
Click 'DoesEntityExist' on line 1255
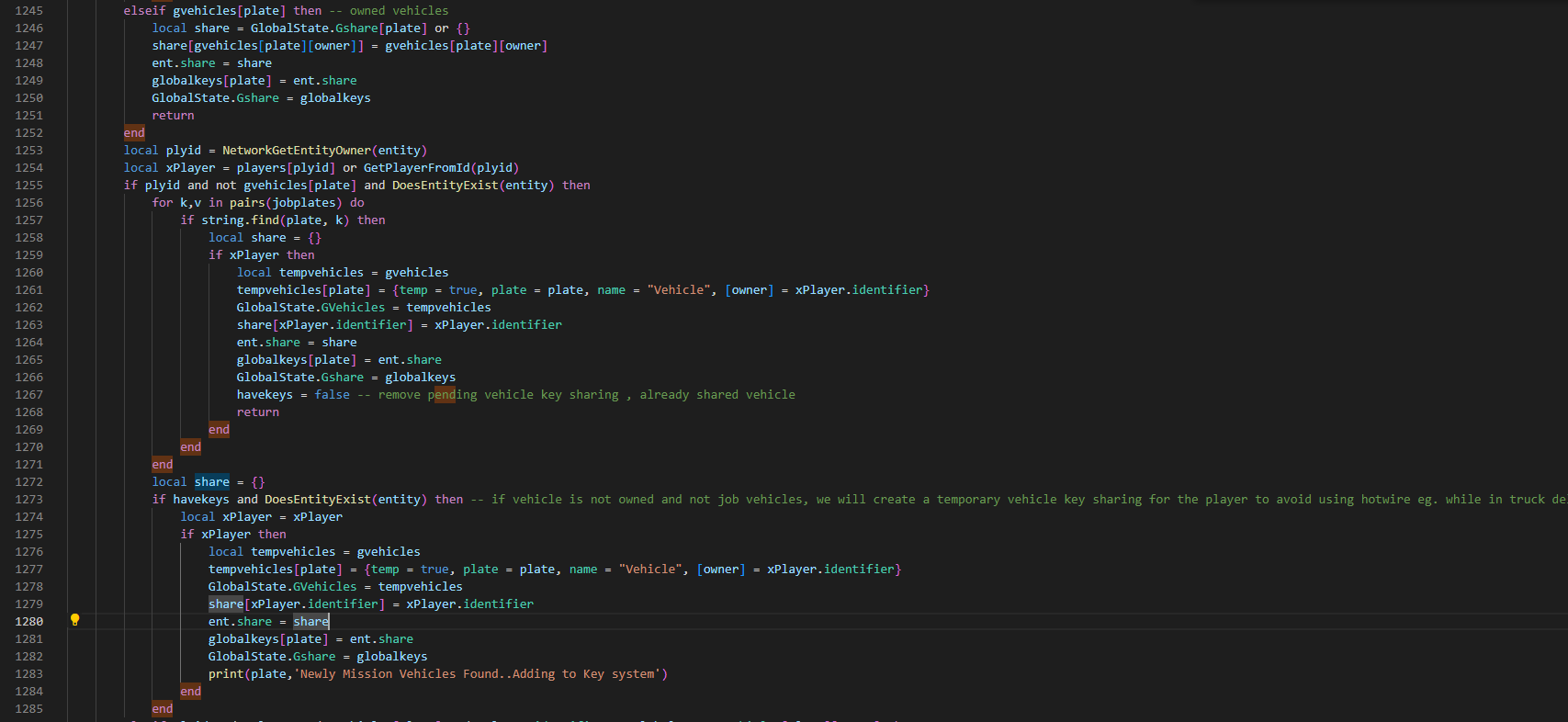[446, 186]
